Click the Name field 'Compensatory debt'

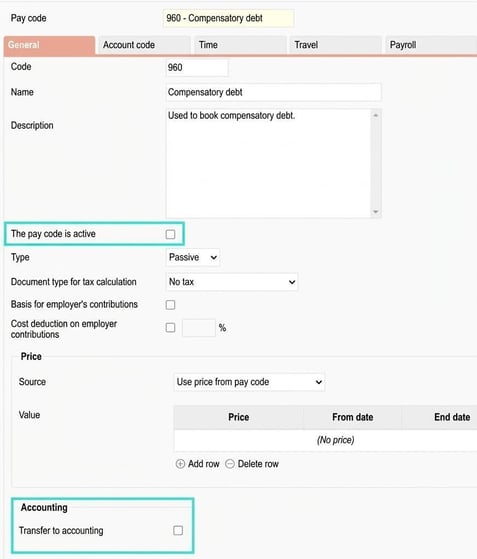coord(273,92)
